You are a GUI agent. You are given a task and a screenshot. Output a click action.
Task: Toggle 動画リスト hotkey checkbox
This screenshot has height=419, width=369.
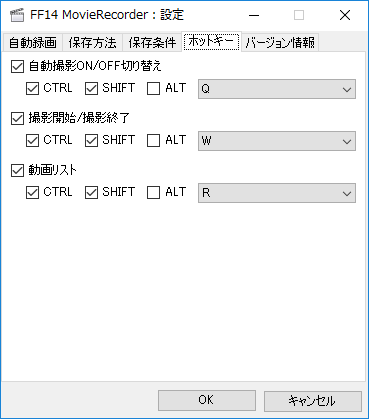coord(18,170)
